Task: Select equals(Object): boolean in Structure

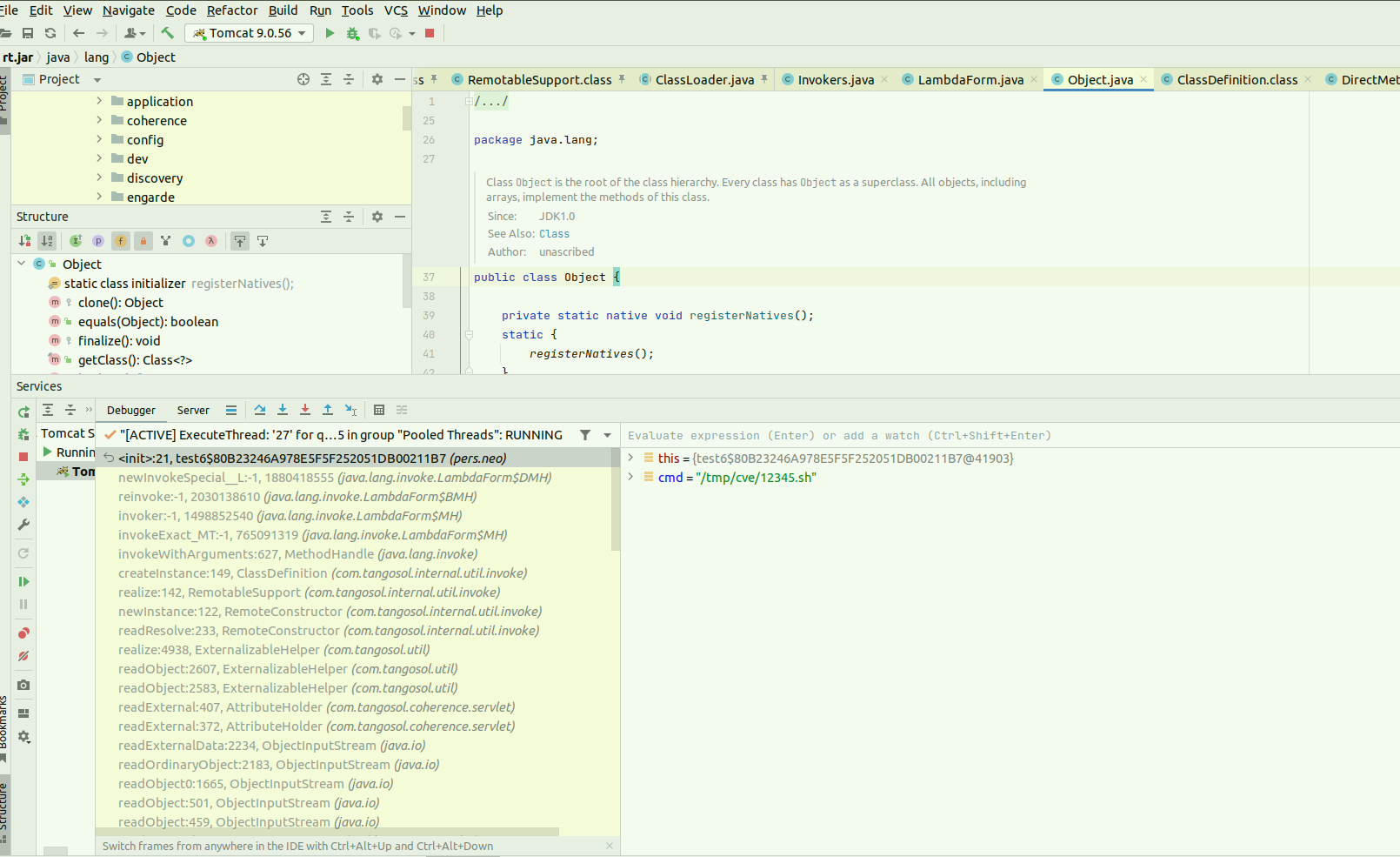Action: 148,322
